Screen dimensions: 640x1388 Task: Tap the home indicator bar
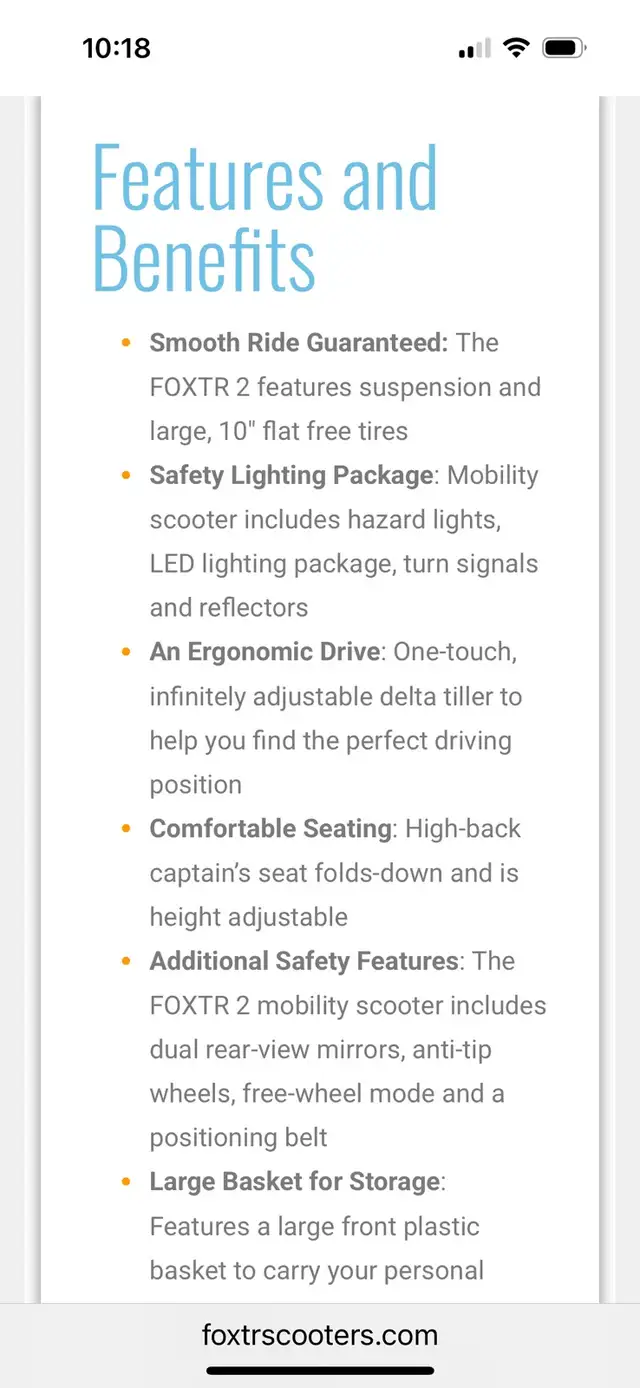[320, 1370]
